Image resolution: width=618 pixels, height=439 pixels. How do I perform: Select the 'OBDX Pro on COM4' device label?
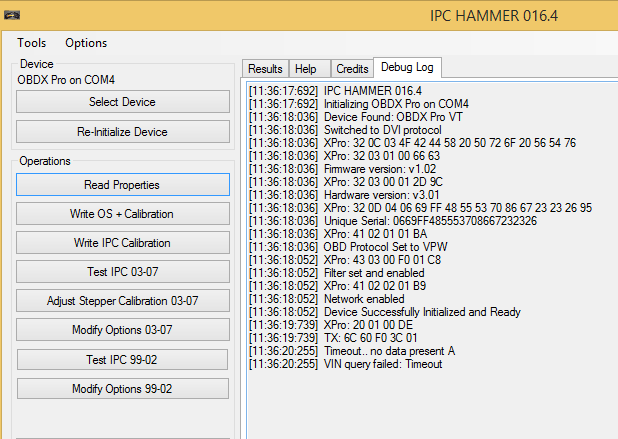(x=66, y=80)
